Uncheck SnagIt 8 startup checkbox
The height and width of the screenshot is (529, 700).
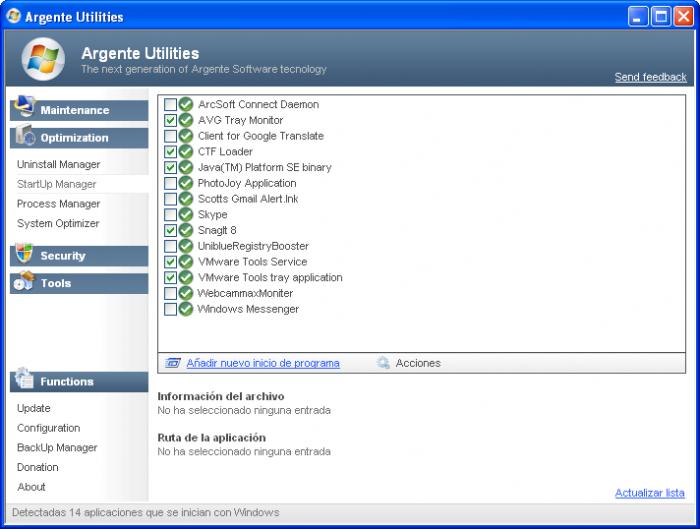[x=170, y=230]
